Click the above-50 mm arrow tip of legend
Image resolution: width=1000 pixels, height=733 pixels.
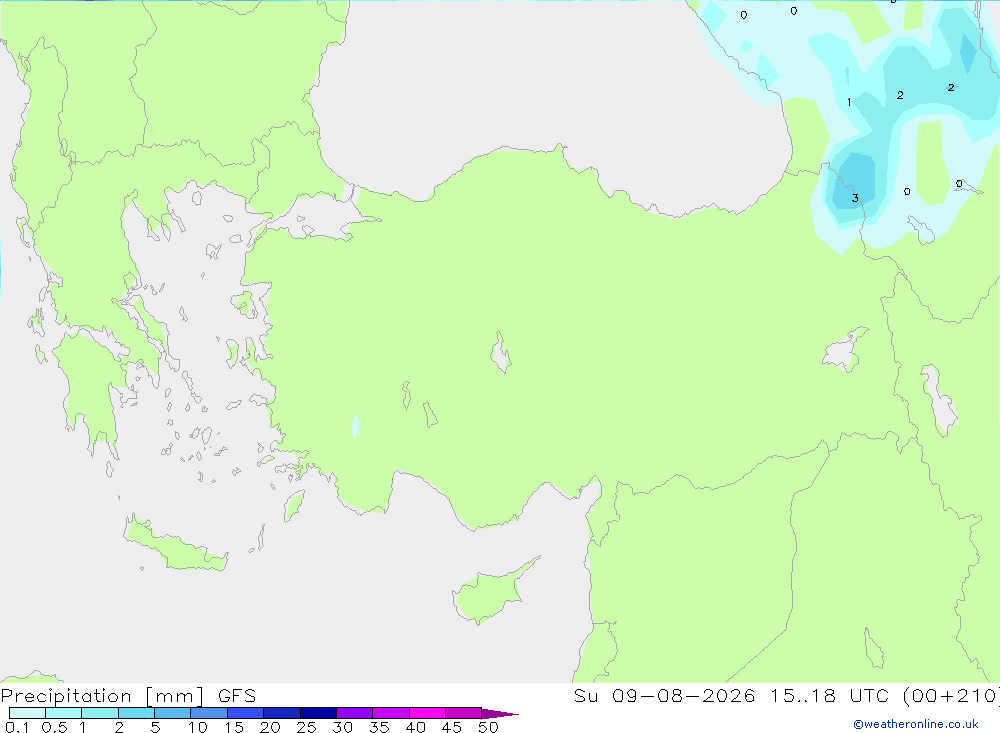coord(500,714)
